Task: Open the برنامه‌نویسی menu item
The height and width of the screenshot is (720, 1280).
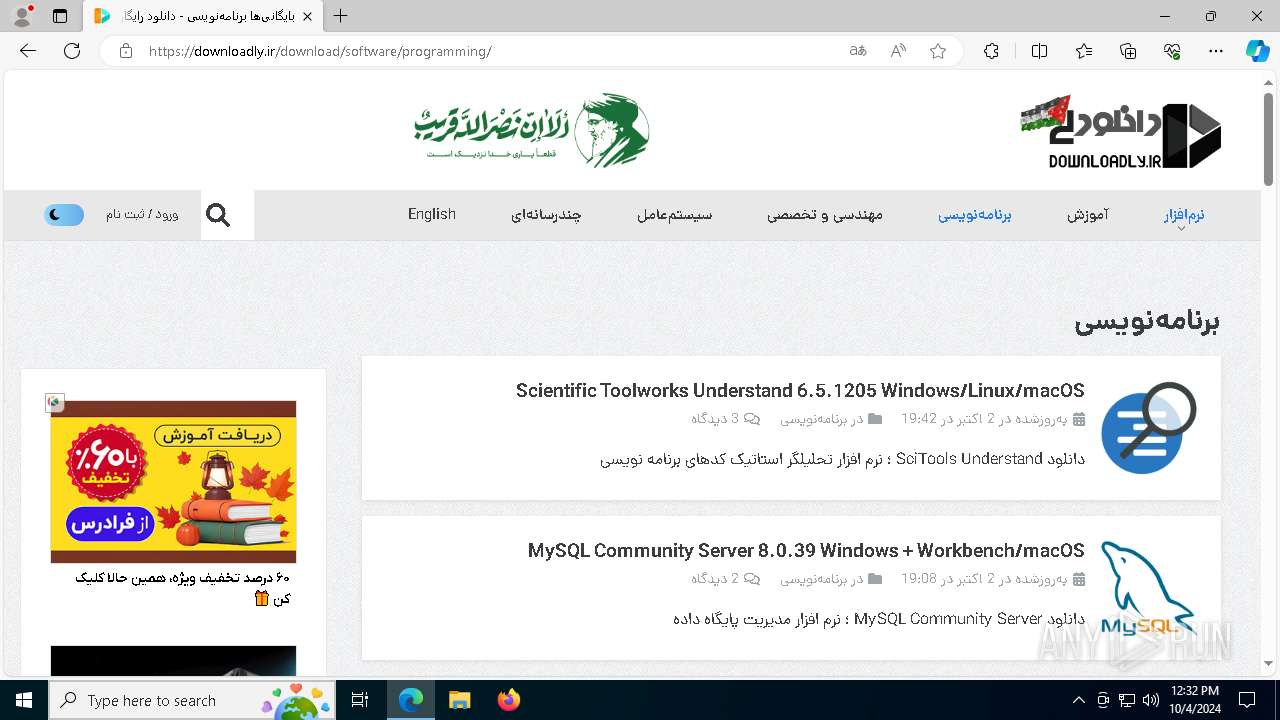Action: tap(975, 214)
